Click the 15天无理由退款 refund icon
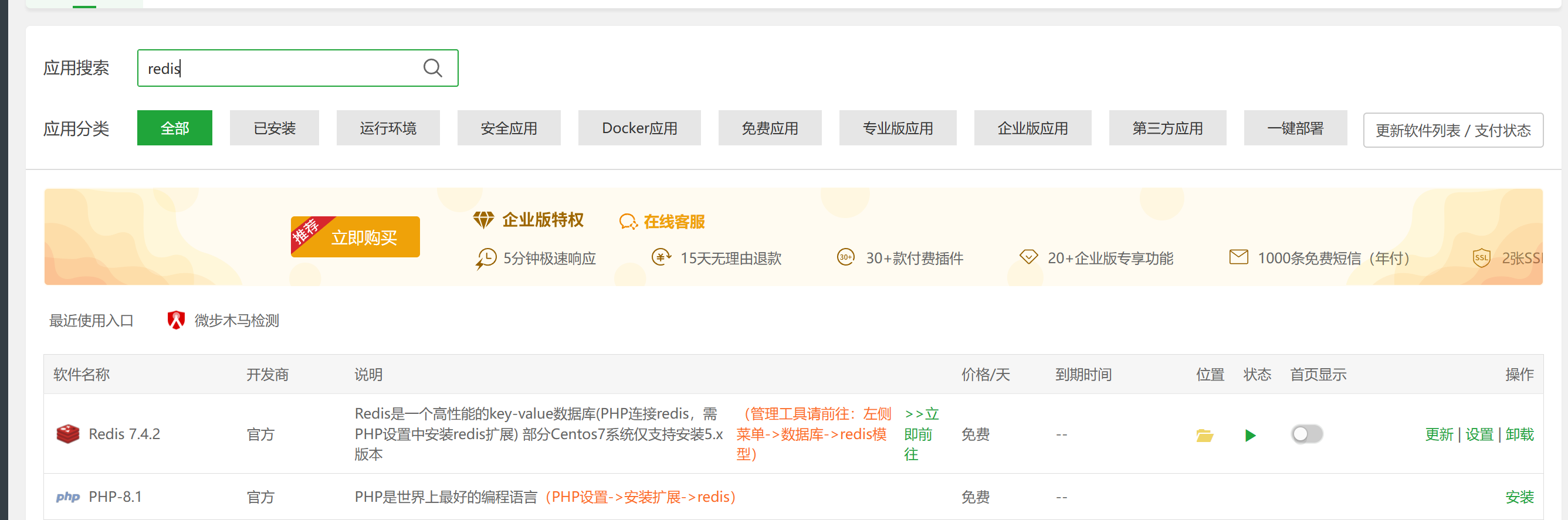Screen dimensions: 1568x520 pyautogui.click(x=661, y=257)
